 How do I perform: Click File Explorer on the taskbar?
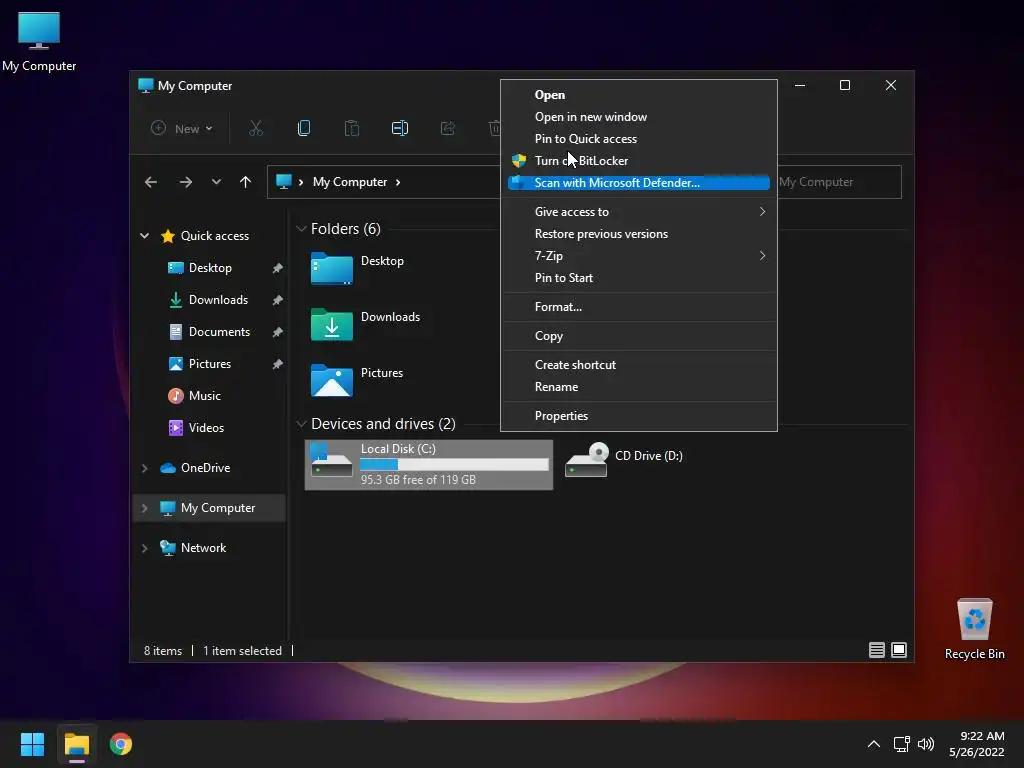pos(76,744)
